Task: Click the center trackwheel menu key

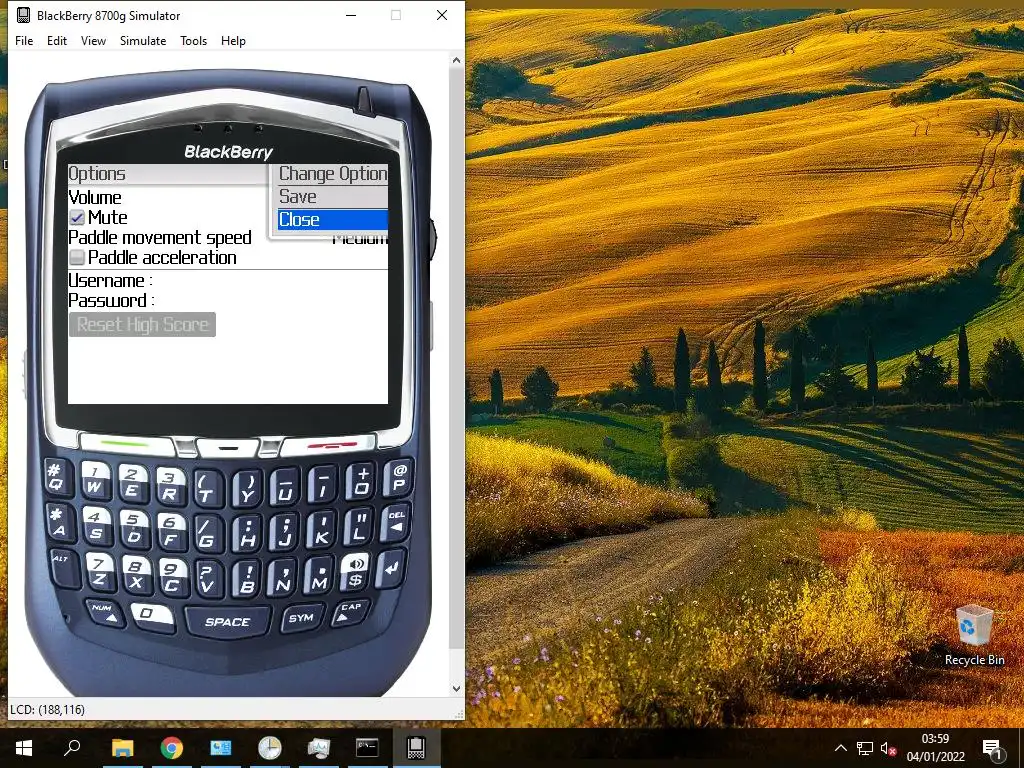Action: click(x=228, y=447)
